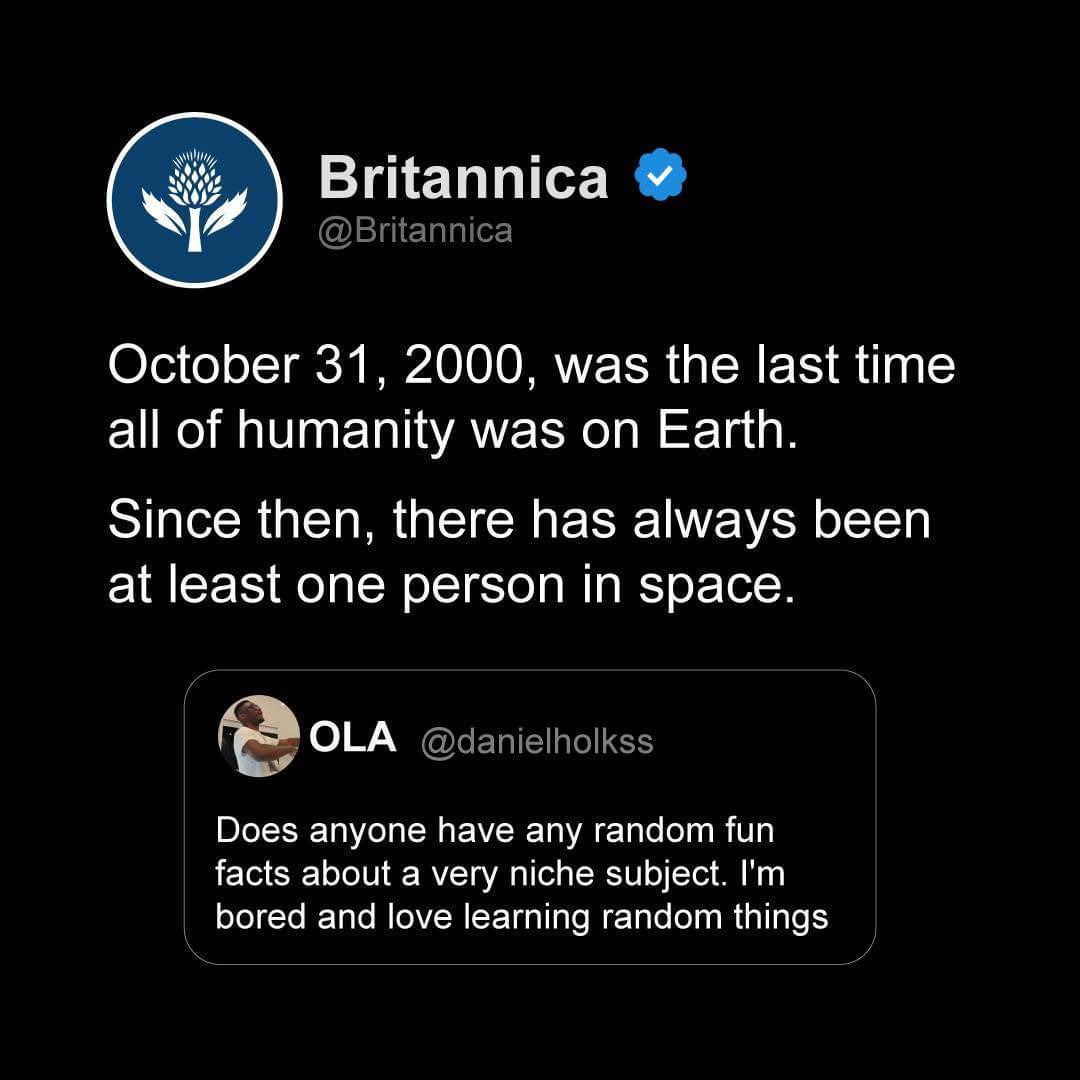Click the @Britannica handle

click(415, 231)
